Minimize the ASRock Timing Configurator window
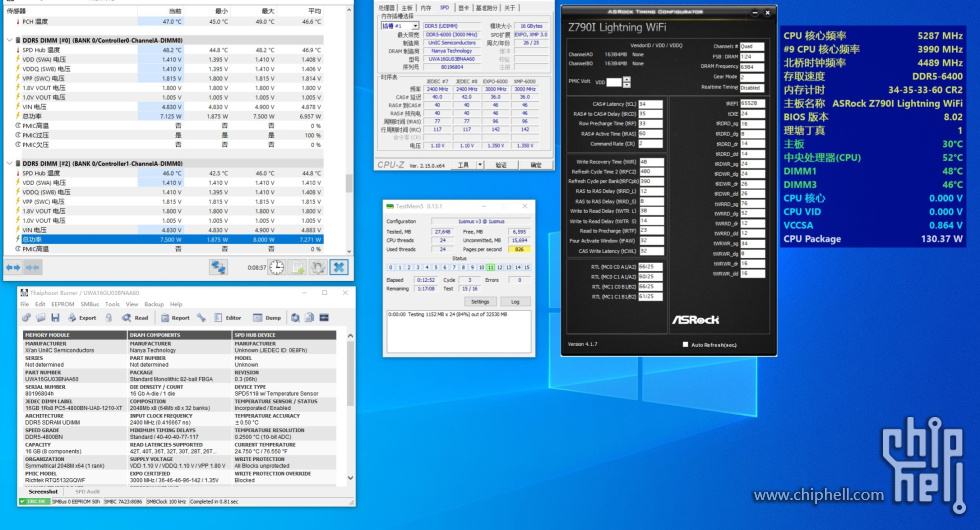 pos(754,12)
